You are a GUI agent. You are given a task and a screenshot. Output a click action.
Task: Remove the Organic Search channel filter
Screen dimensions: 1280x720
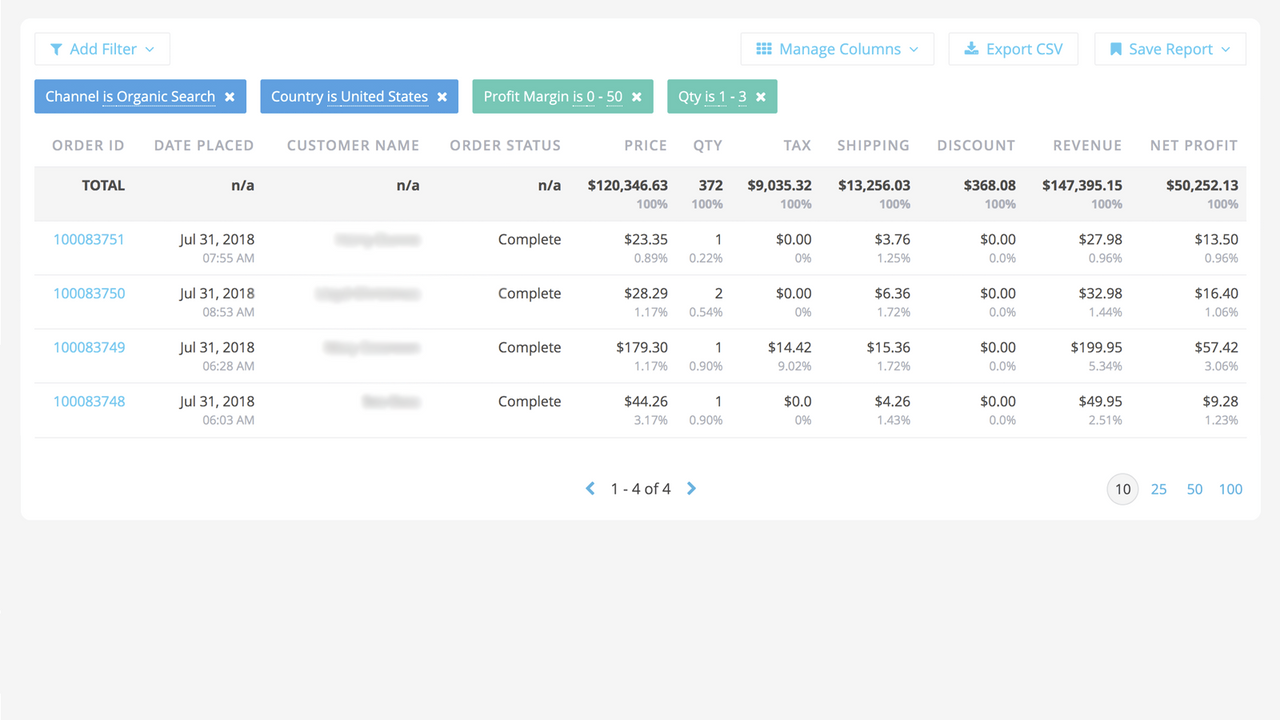(x=230, y=96)
